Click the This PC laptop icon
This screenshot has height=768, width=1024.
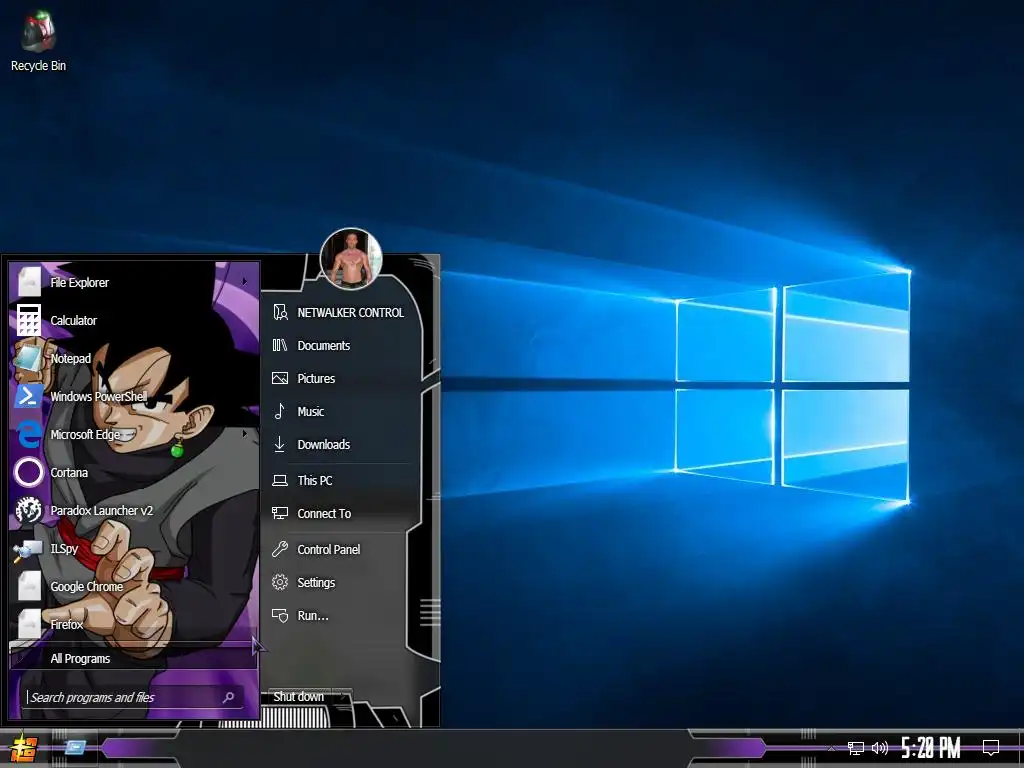280,481
